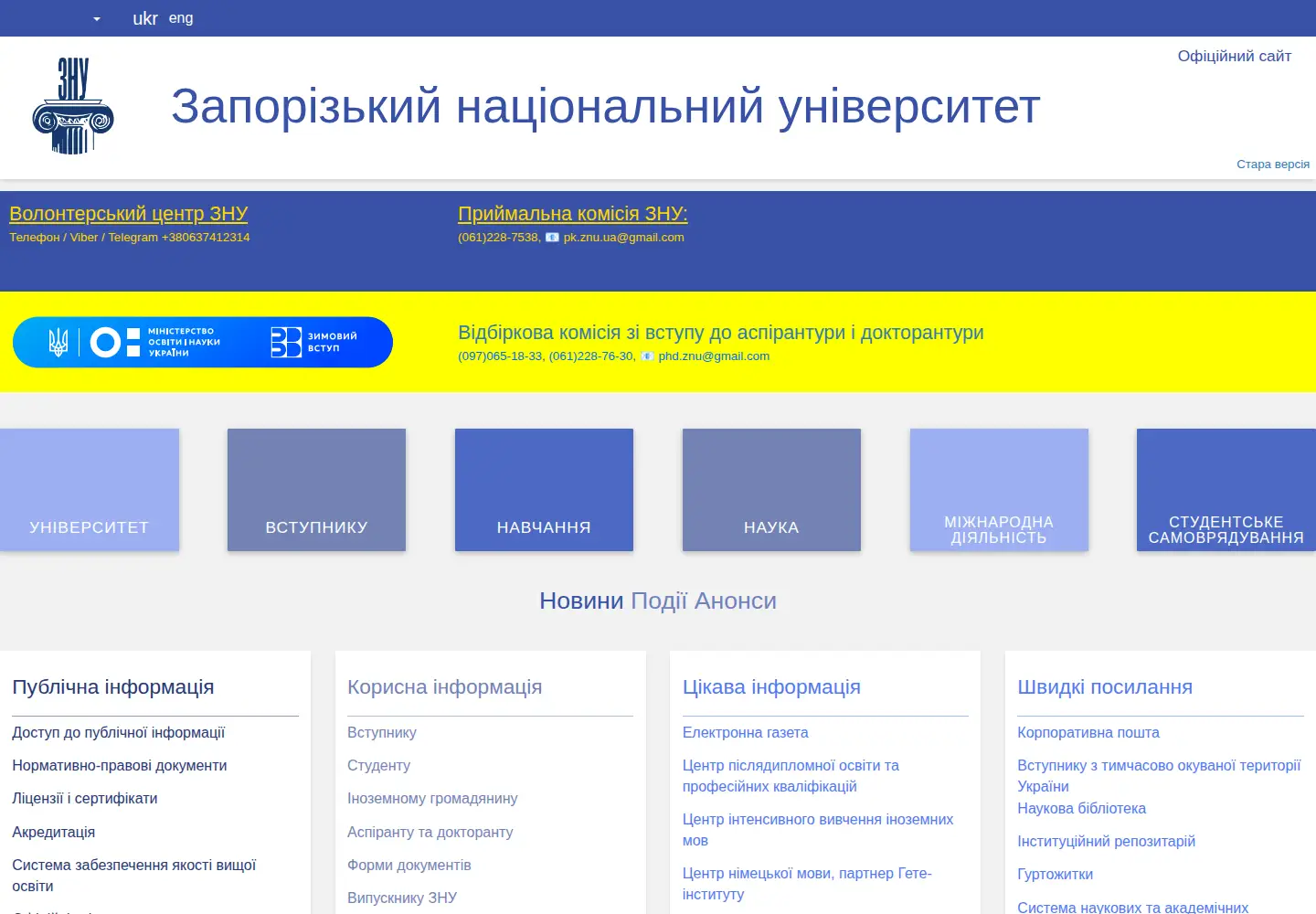Open the Акредитація link
This screenshot has width=1316, height=914.
pos(54,833)
